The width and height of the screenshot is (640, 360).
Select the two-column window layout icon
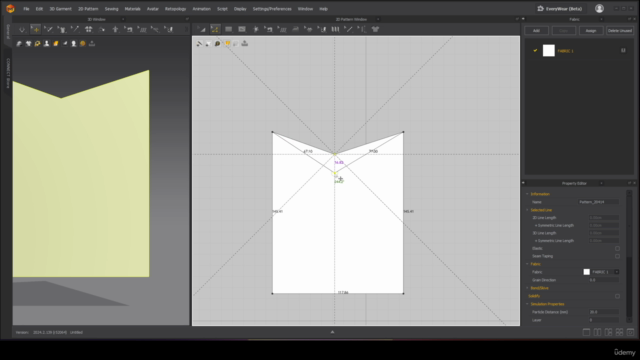(x=598, y=332)
